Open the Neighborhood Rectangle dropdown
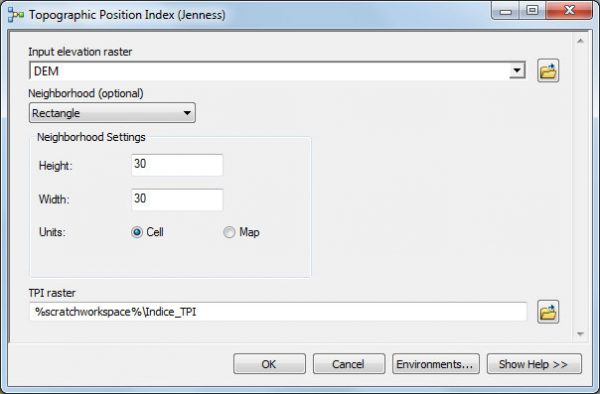 [112, 112]
